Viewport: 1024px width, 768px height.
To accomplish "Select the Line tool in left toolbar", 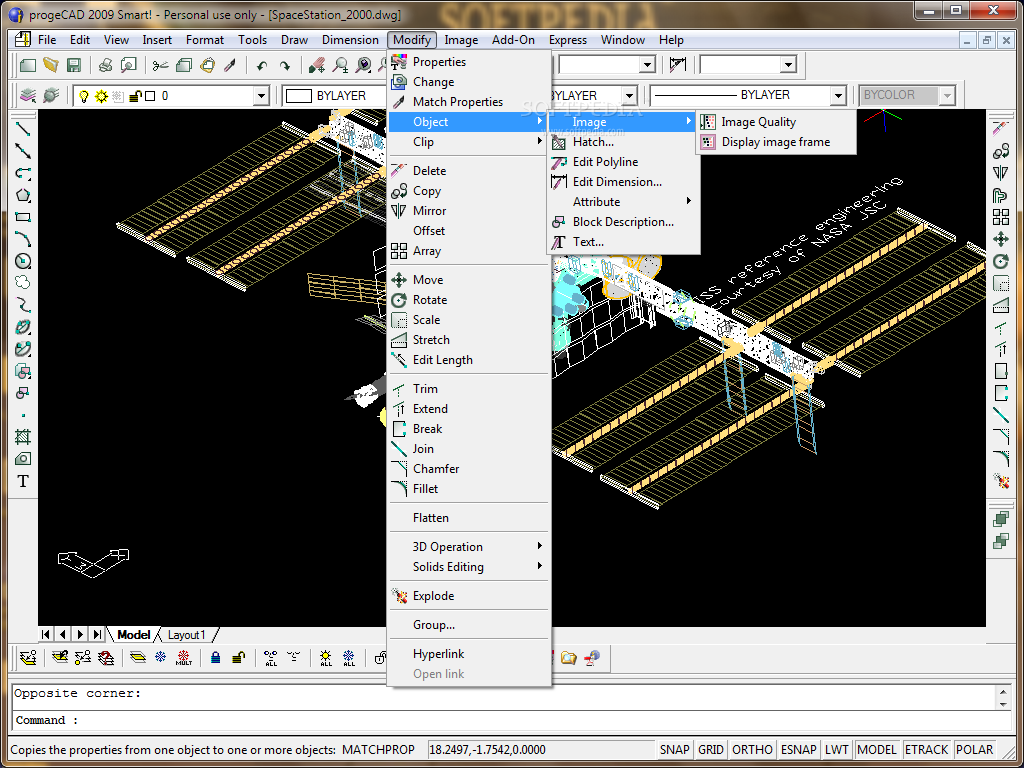I will pyautogui.click(x=23, y=129).
